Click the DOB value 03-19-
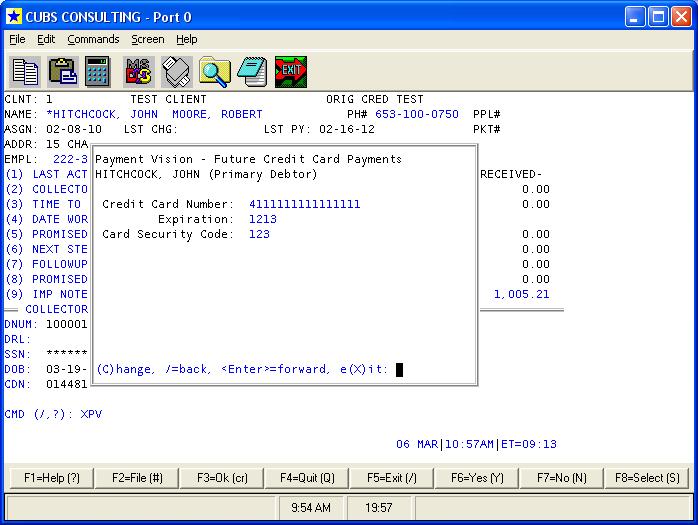698x525 pixels. [67, 370]
